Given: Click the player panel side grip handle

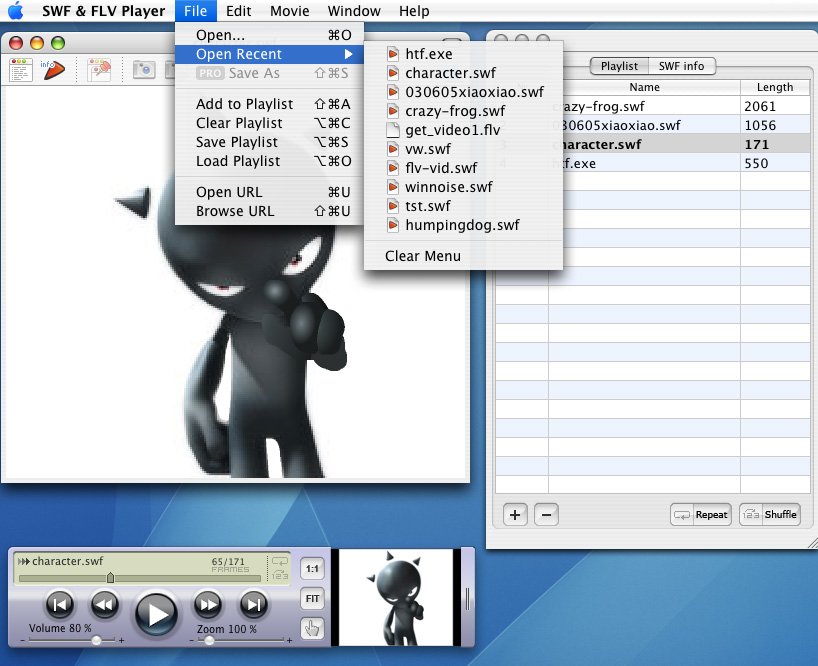Looking at the screenshot, I should (x=467, y=598).
